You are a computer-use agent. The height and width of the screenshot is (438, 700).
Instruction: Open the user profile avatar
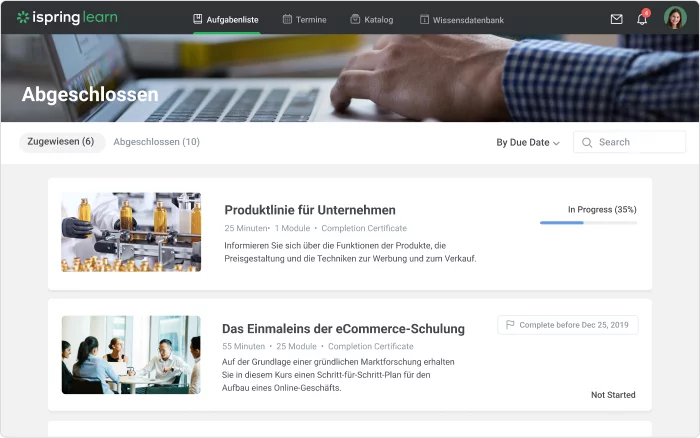click(x=675, y=18)
